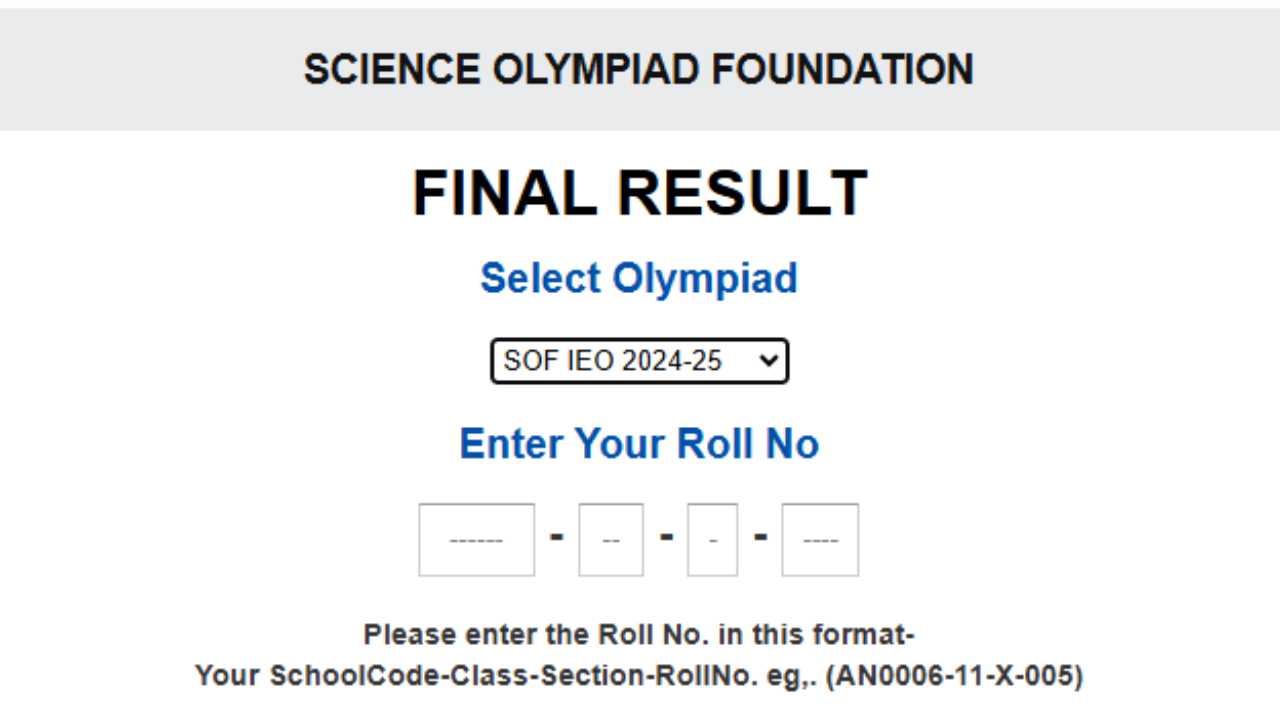
Task: Click the dash between school code and class fields
Action: pos(557,537)
